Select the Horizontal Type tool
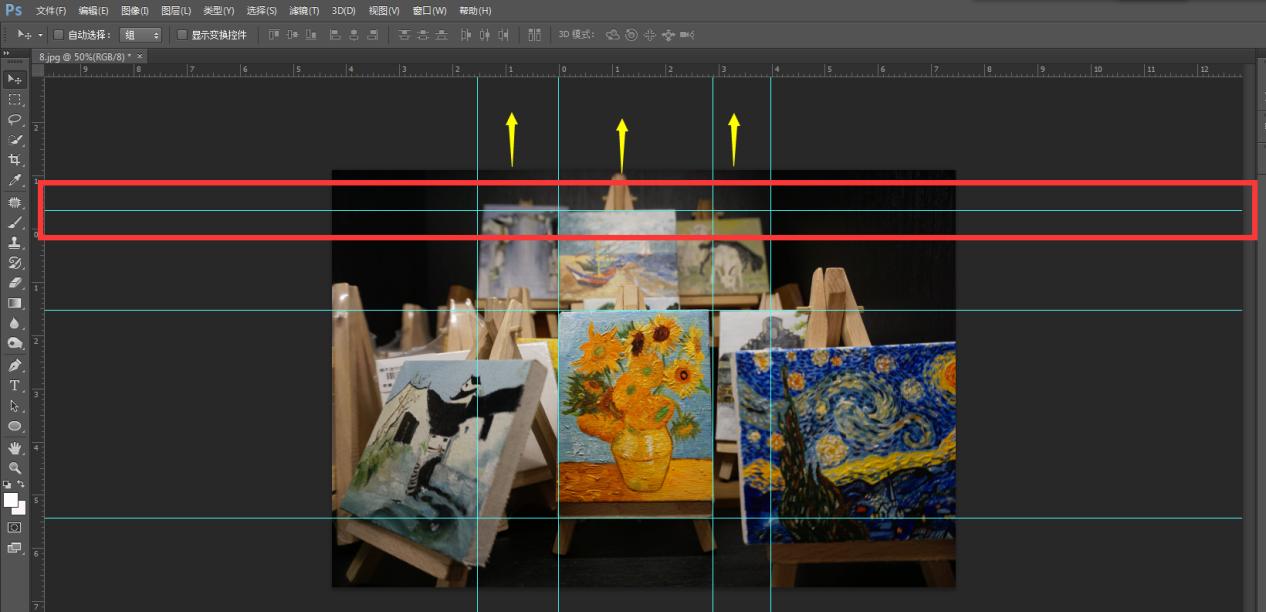This screenshot has height=612, width=1266. point(15,385)
